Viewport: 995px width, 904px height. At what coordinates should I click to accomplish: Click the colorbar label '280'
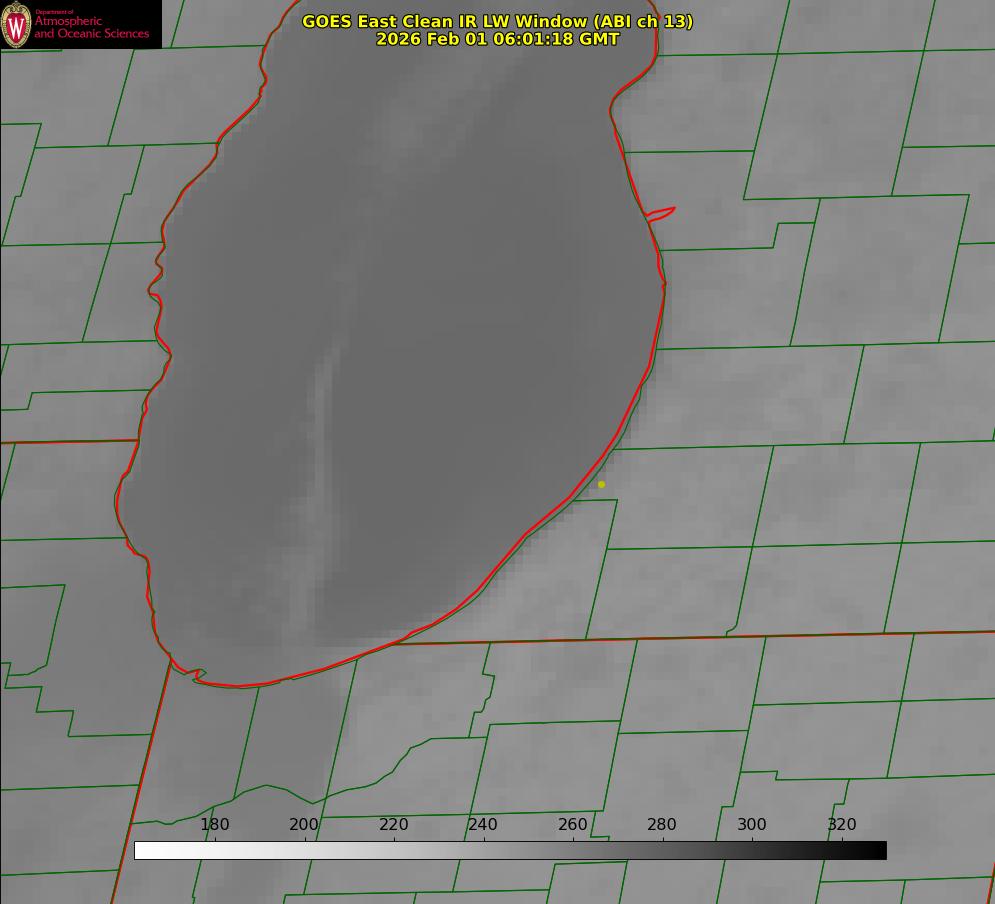pos(662,824)
